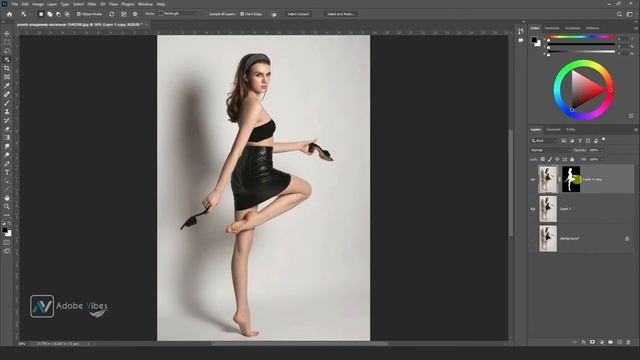This screenshot has height=360, width=640.
Task: Select the Rectangular Marquee tool
Action: [x=7, y=42]
